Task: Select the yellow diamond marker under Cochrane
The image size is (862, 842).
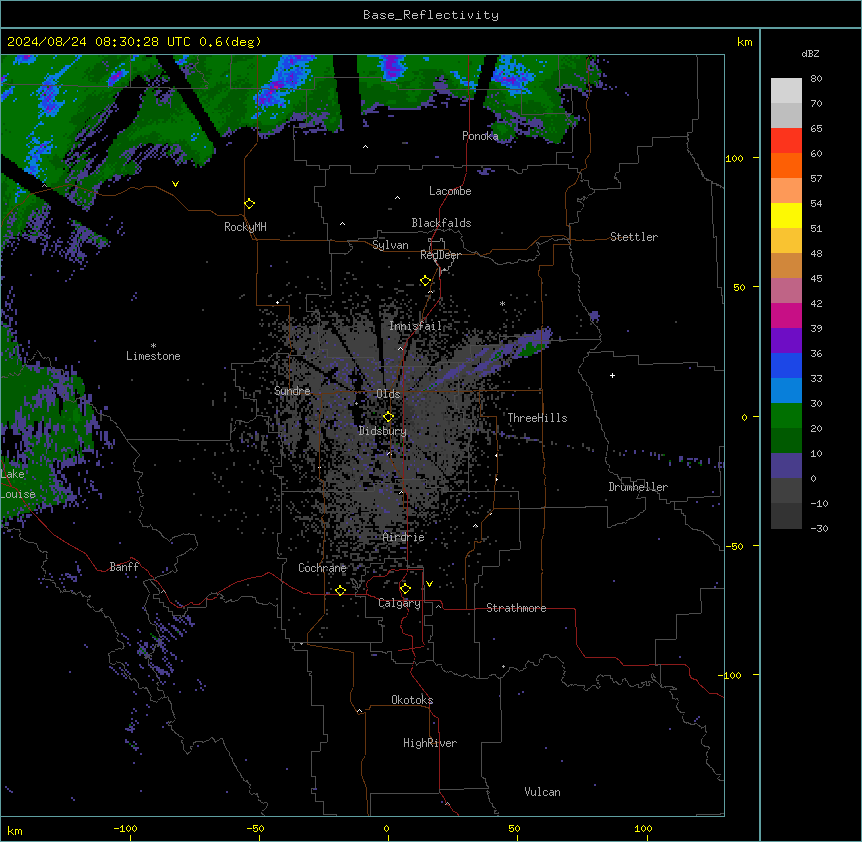Action: coord(341,590)
